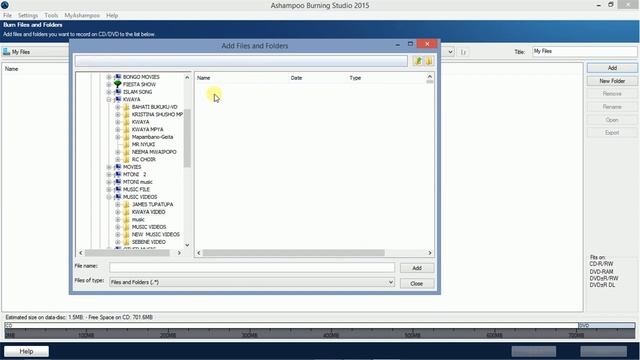Open the Settings menu
Viewport: 640px width, 360px height.
tap(28, 16)
